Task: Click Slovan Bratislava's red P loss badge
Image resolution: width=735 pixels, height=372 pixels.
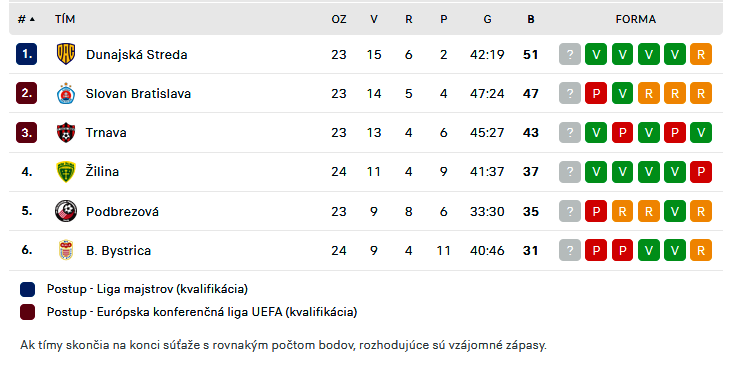Action: click(596, 93)
